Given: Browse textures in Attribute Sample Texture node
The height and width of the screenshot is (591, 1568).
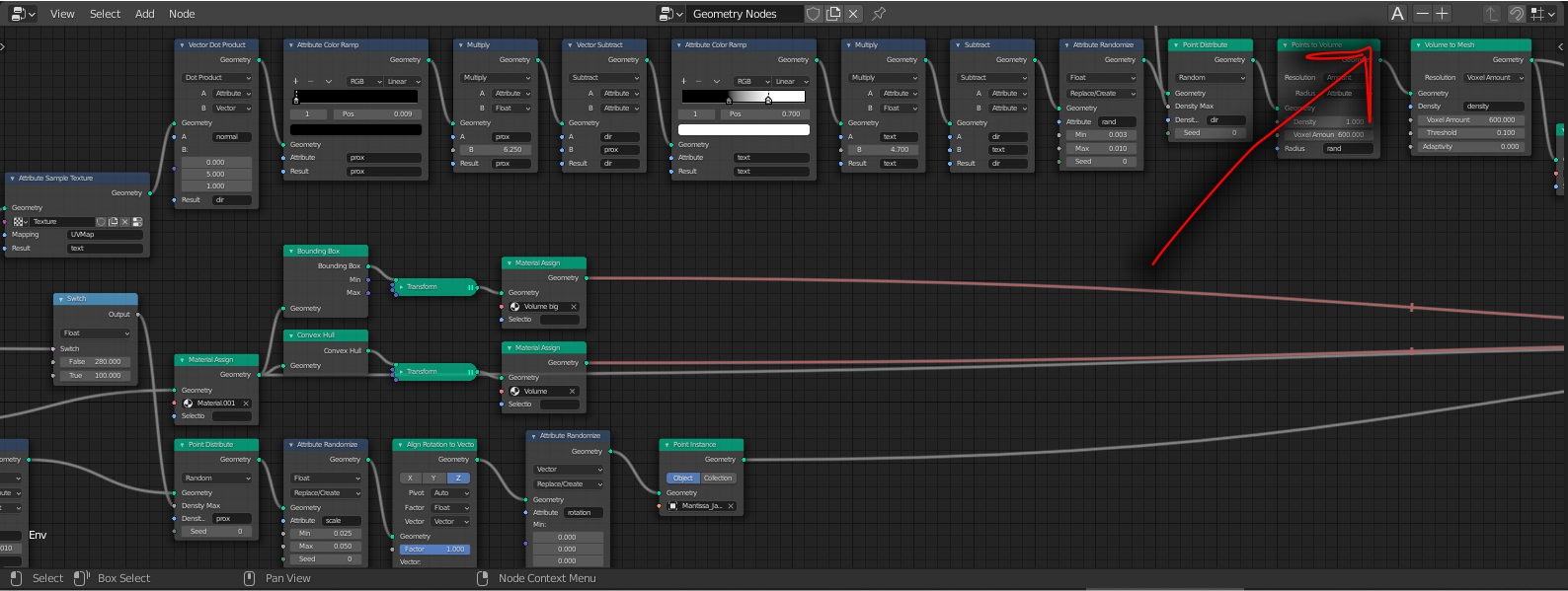Looking at the screenshot, I should click(x=20, y=222).
